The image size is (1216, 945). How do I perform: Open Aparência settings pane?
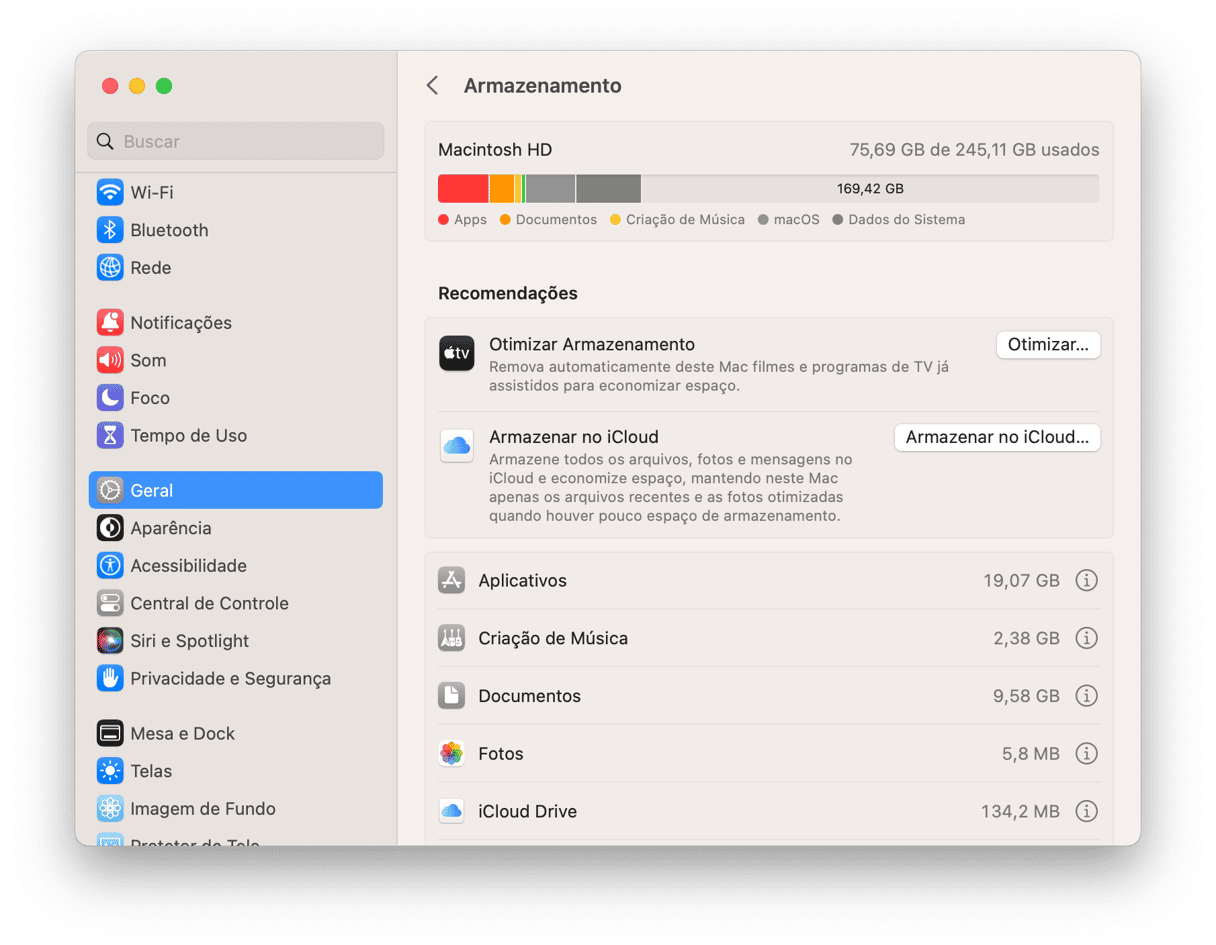click(x=171, y=528)
